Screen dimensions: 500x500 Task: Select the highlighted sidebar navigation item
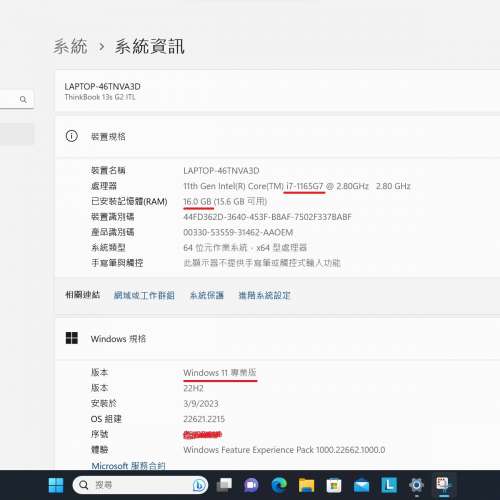point(17,134)
